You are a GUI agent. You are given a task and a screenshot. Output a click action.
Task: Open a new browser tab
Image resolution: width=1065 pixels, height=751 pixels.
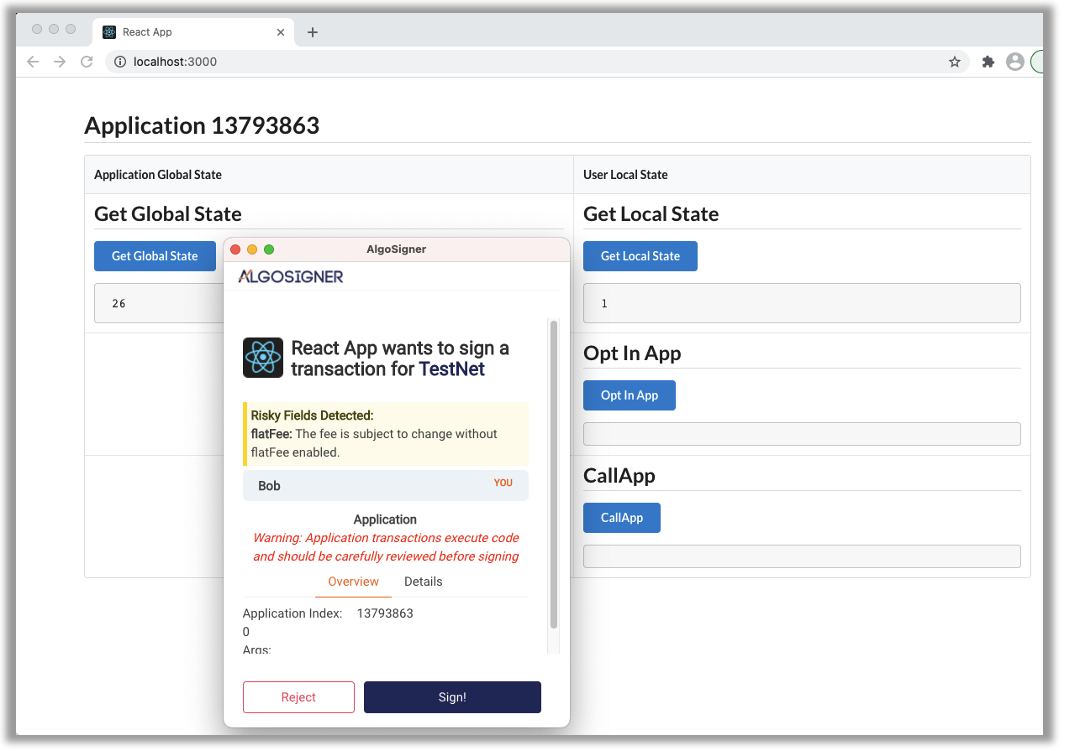312,32
